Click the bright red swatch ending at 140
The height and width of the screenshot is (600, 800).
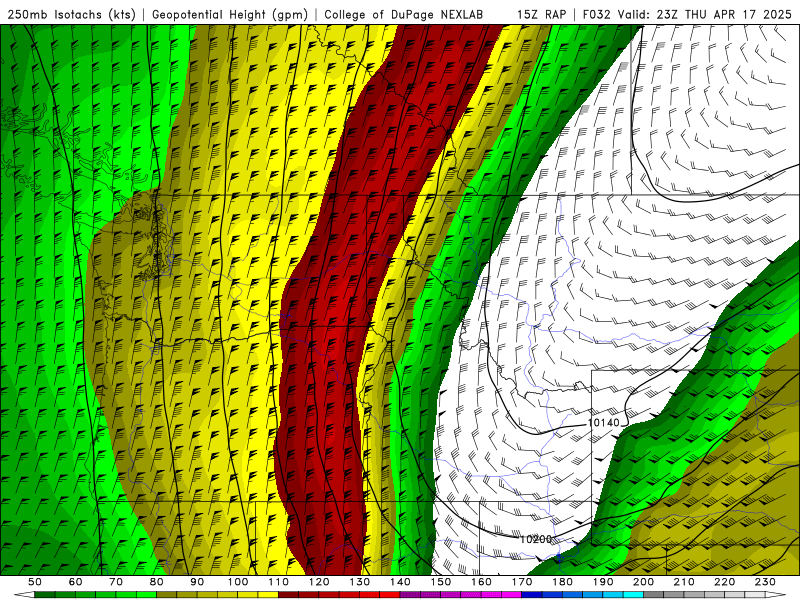point(390,595)
